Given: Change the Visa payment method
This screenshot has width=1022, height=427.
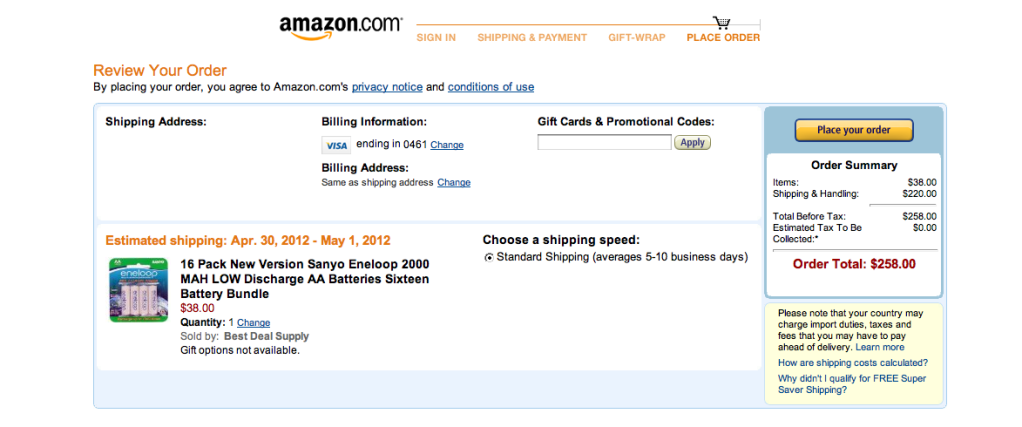Looking at the screenshot, I should pos(447,145).
